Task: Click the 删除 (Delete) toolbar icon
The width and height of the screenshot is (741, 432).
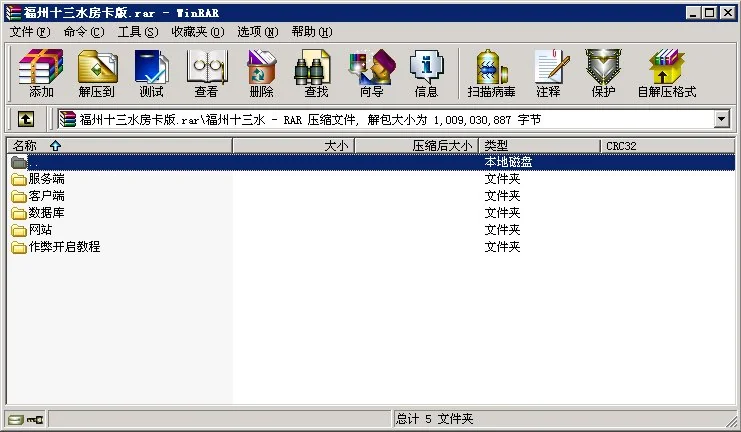Action: (261, 73)
